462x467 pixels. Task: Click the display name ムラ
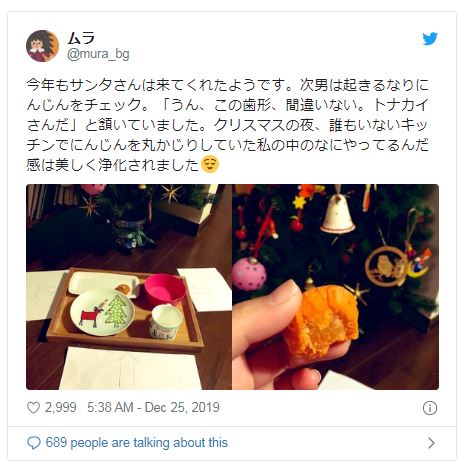click(81, 38)
